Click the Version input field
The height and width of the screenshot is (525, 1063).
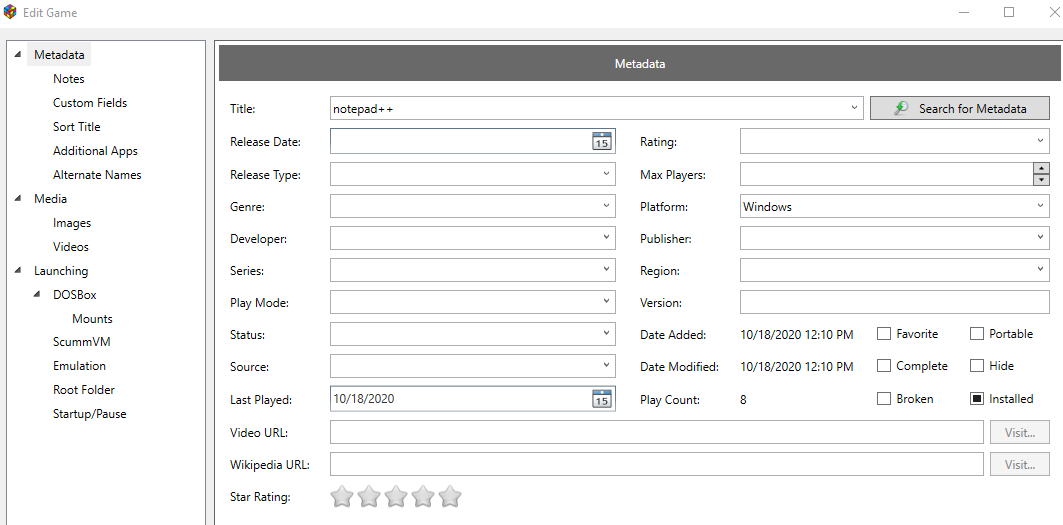pyautogui.click(x=895, y=303)
